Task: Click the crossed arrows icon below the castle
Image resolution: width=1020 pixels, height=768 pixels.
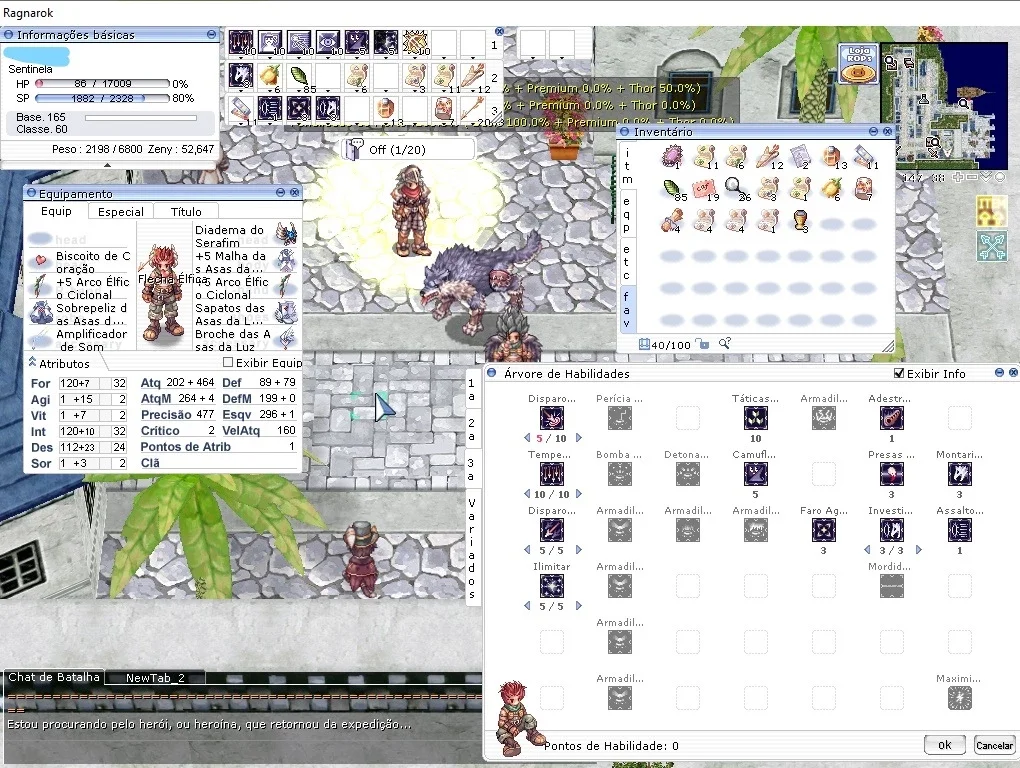Action: tap(991, 246)
